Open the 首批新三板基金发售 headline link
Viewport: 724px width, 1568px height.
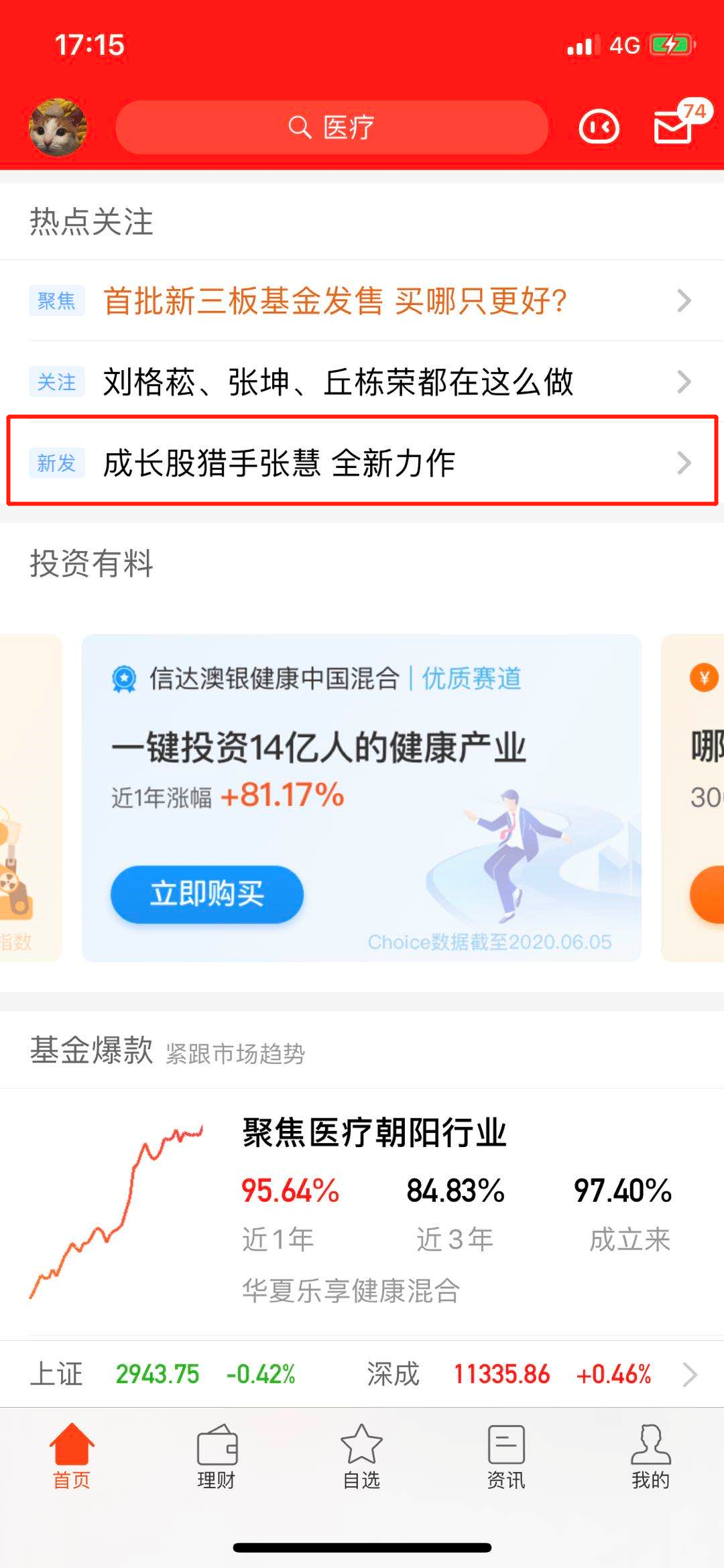(x=335, y=300)
